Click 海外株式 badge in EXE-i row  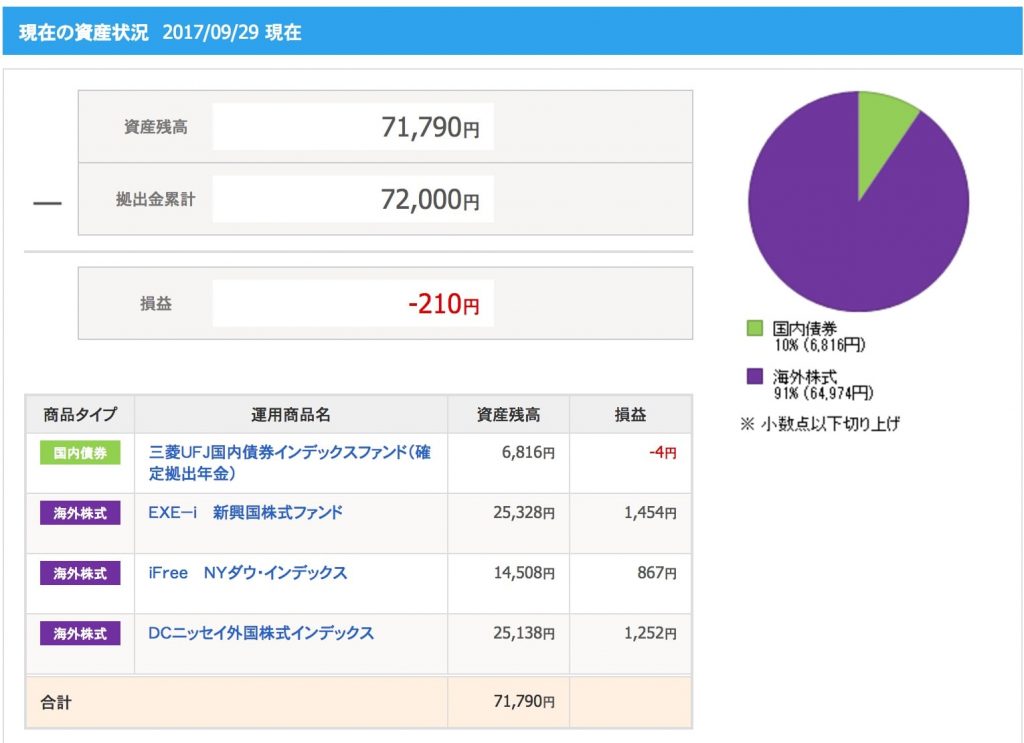[80, 513]
